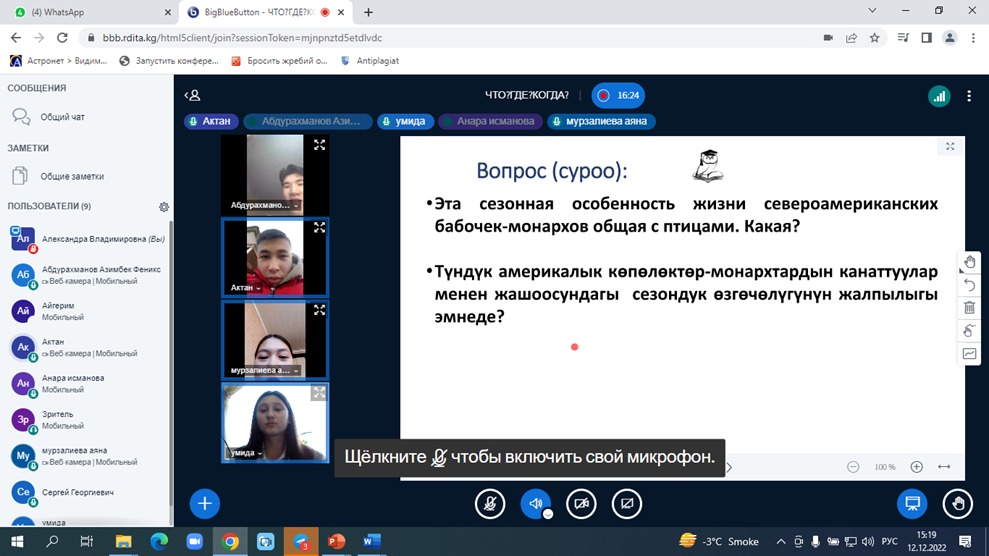Zoom in the presentation with plus button

[x=916, y=467]
